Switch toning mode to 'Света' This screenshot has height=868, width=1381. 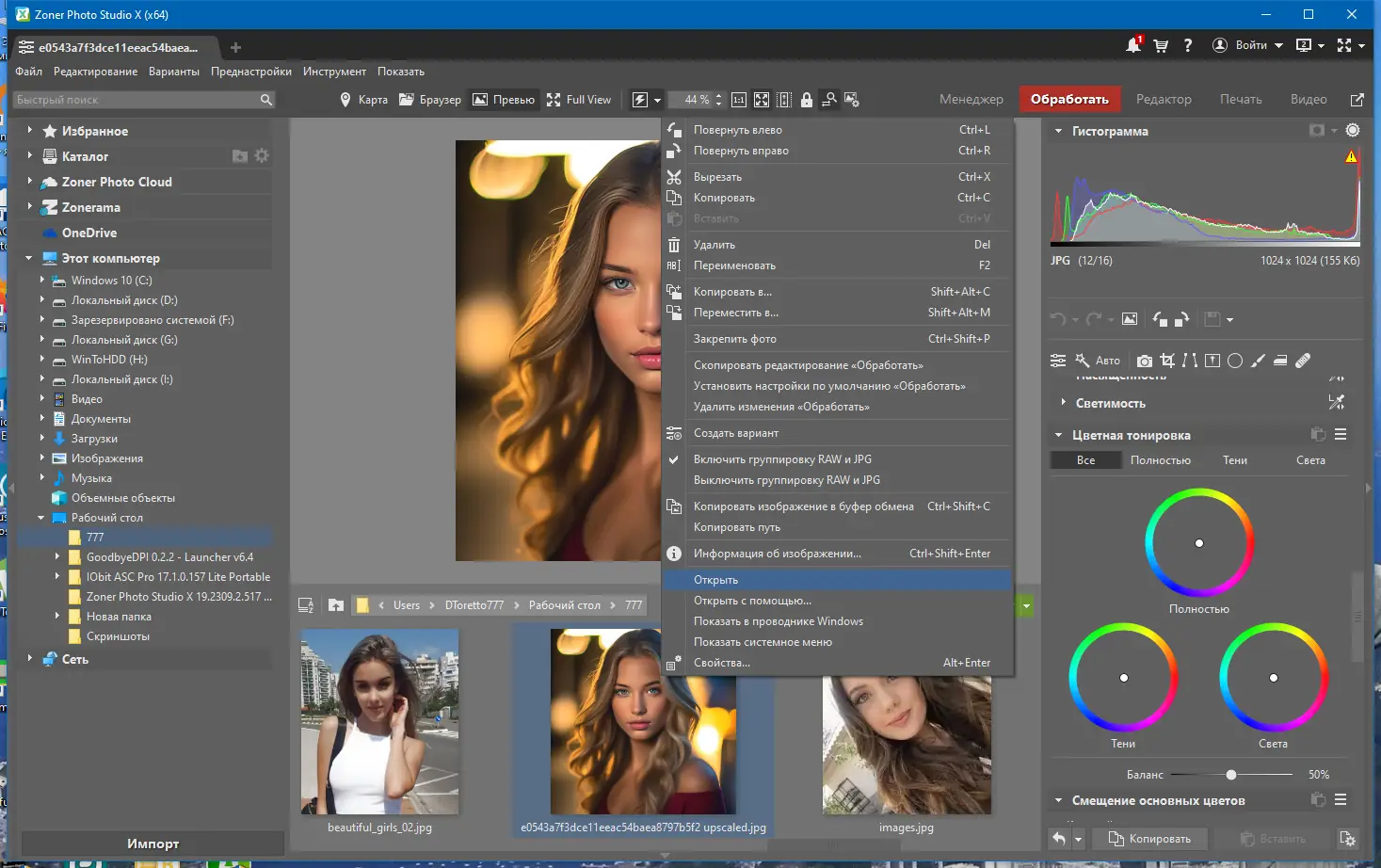coord(1309,460)
